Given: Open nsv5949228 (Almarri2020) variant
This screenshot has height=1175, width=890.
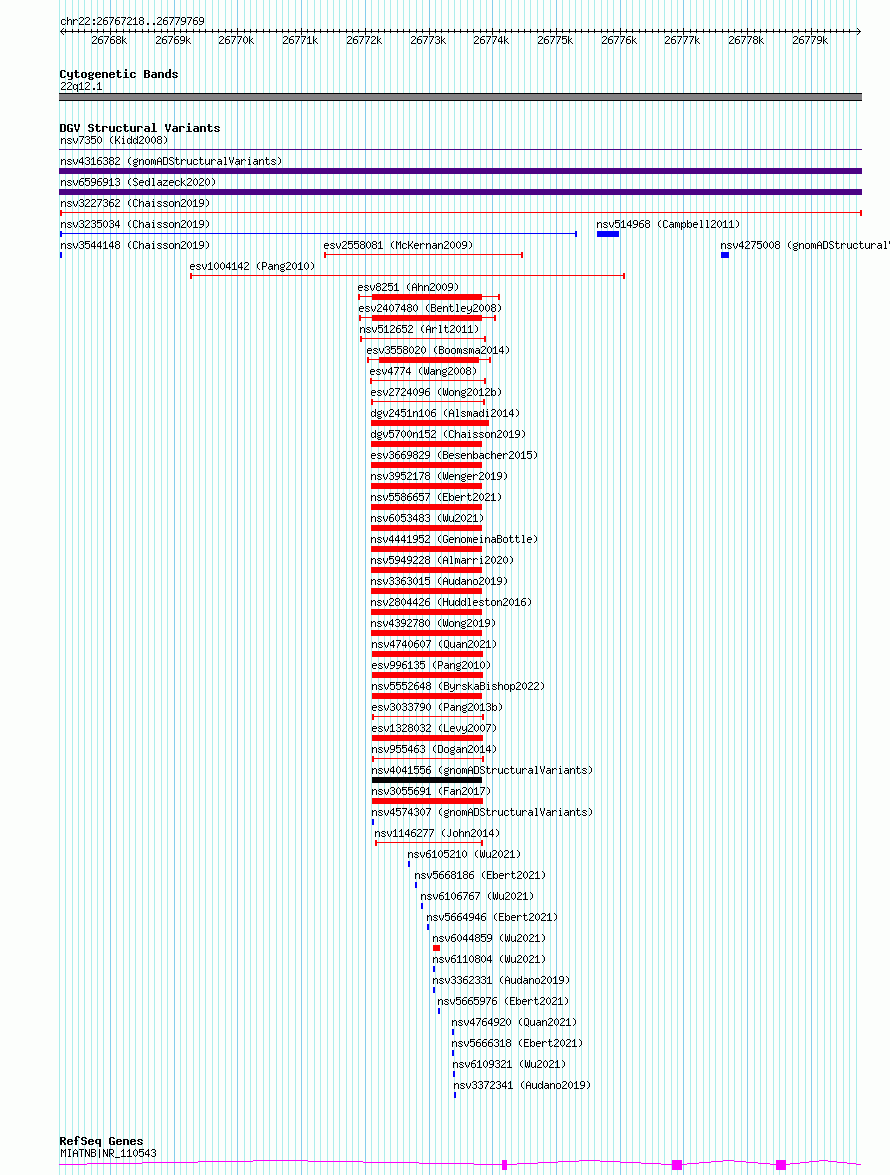Looking at the screenshot, I should click(442, 560).
